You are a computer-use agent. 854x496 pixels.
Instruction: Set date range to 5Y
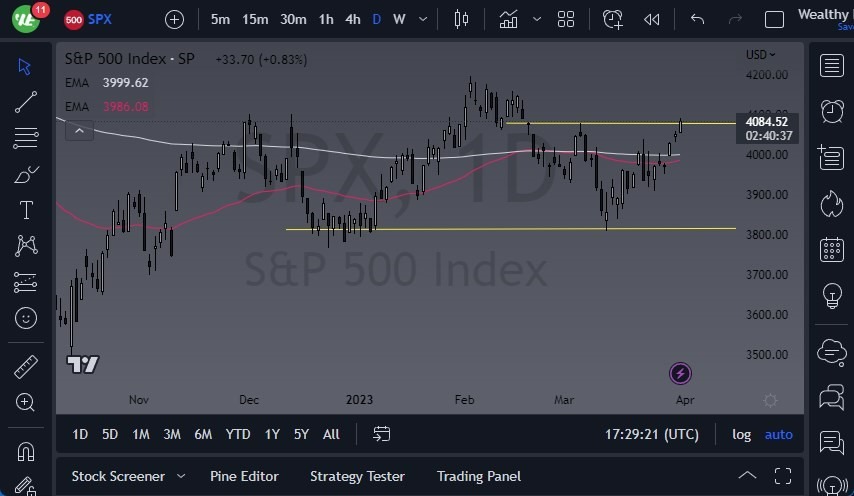tap(301, 434)
